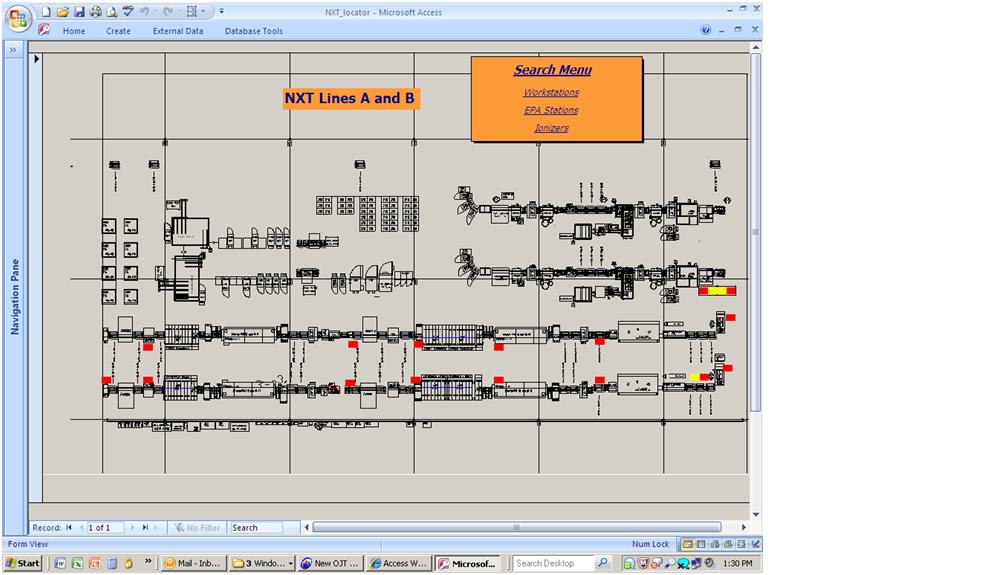Switch to the External Data tab
The image size is (1000, 575).
click(x=178, y=31)
